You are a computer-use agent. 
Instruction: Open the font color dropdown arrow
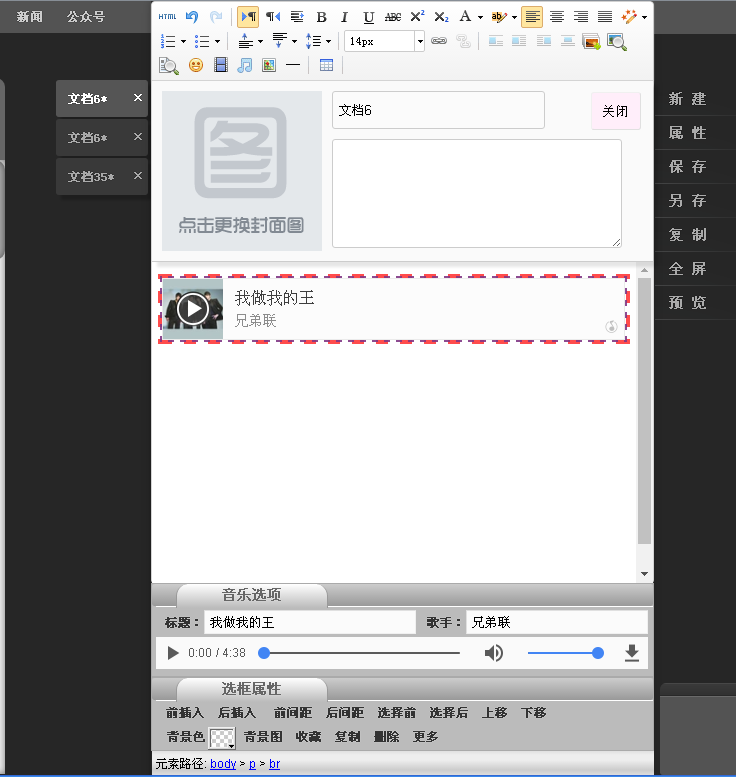pos(480,17)
